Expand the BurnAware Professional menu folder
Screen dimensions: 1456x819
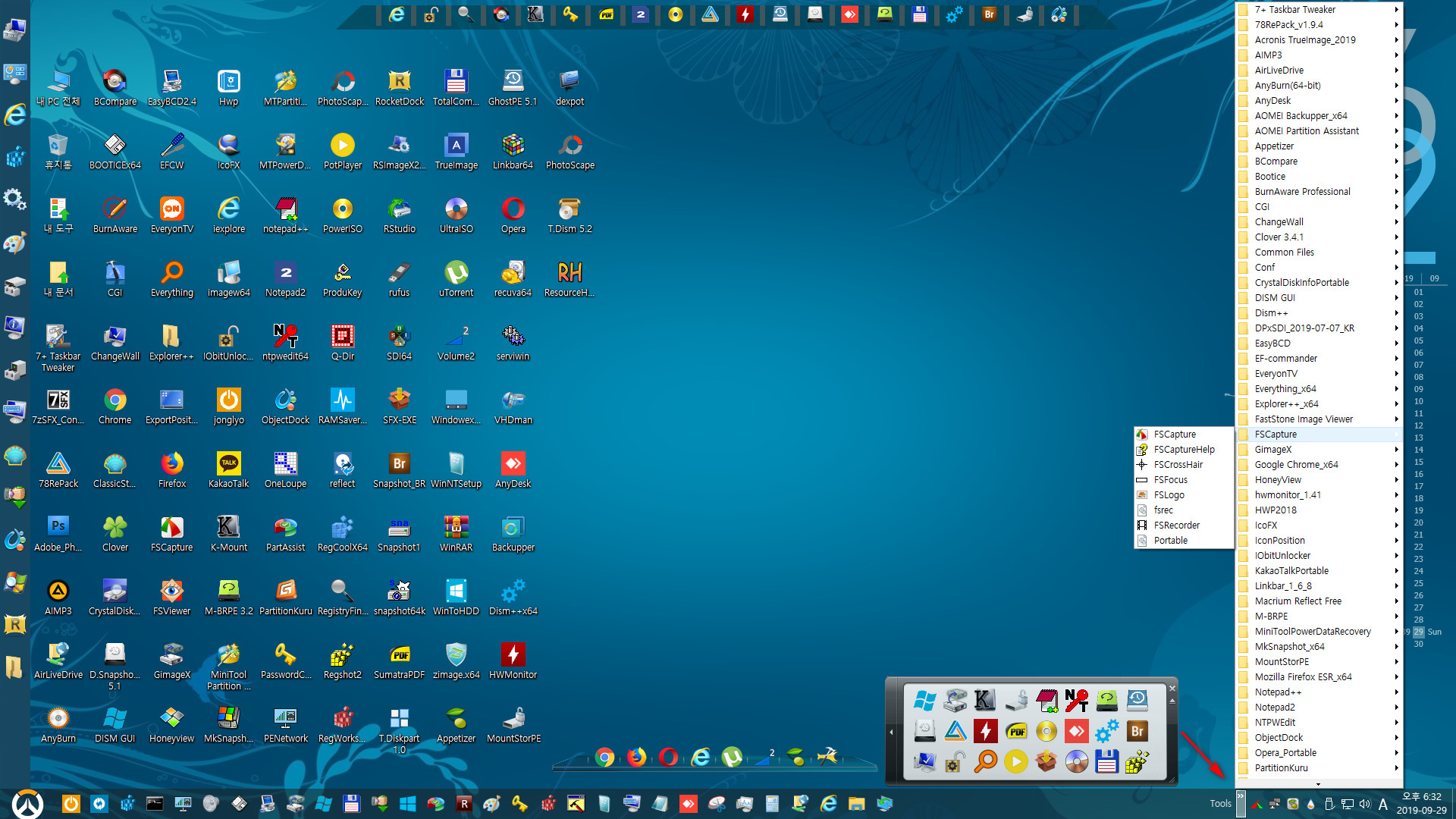[1319, 192]
